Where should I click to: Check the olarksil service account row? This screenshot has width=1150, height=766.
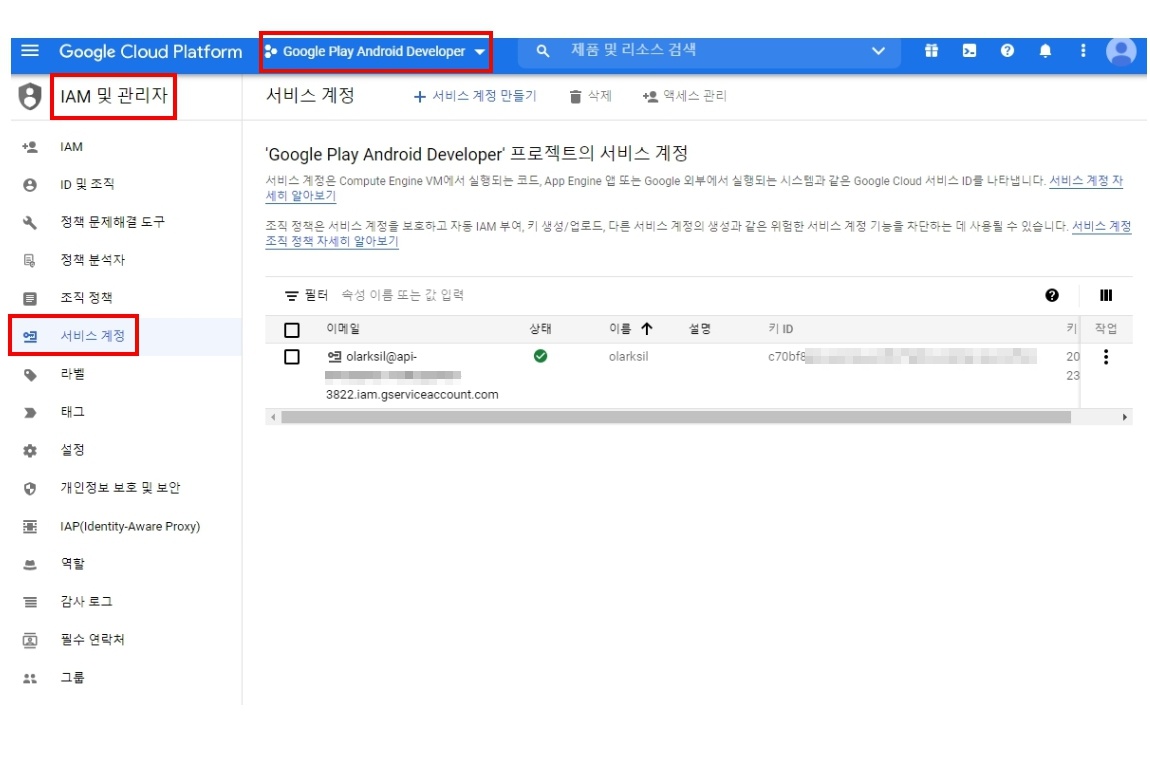[x=292, y=357]
